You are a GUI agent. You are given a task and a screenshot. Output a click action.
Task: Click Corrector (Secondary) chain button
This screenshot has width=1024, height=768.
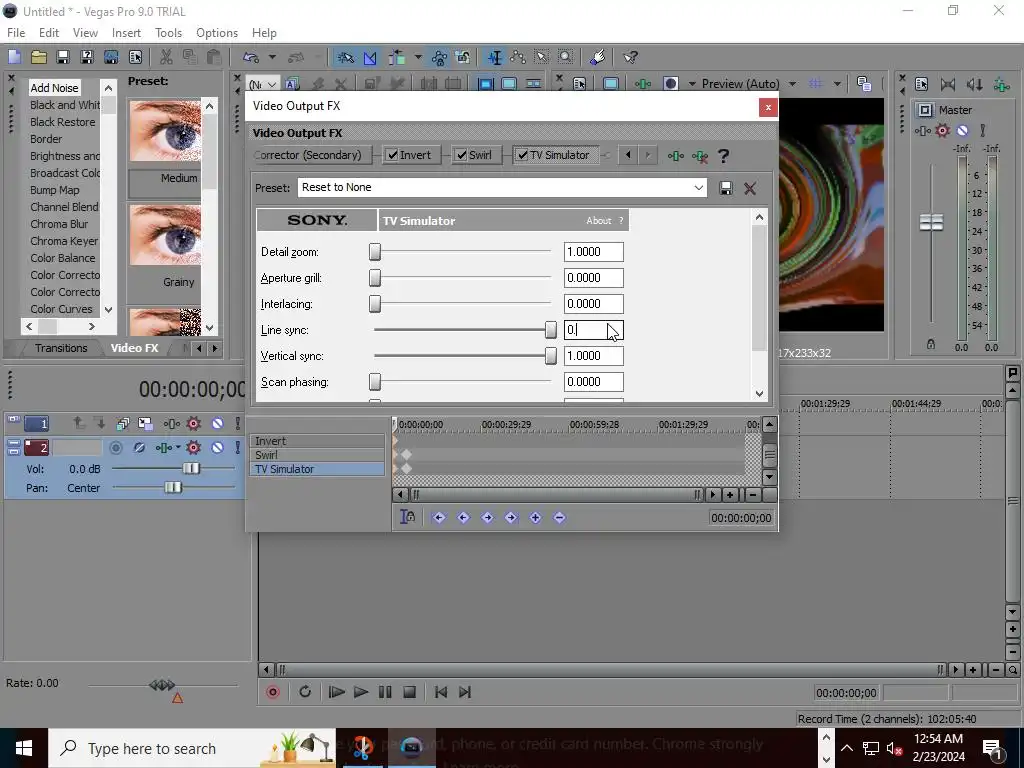(312, 155)
